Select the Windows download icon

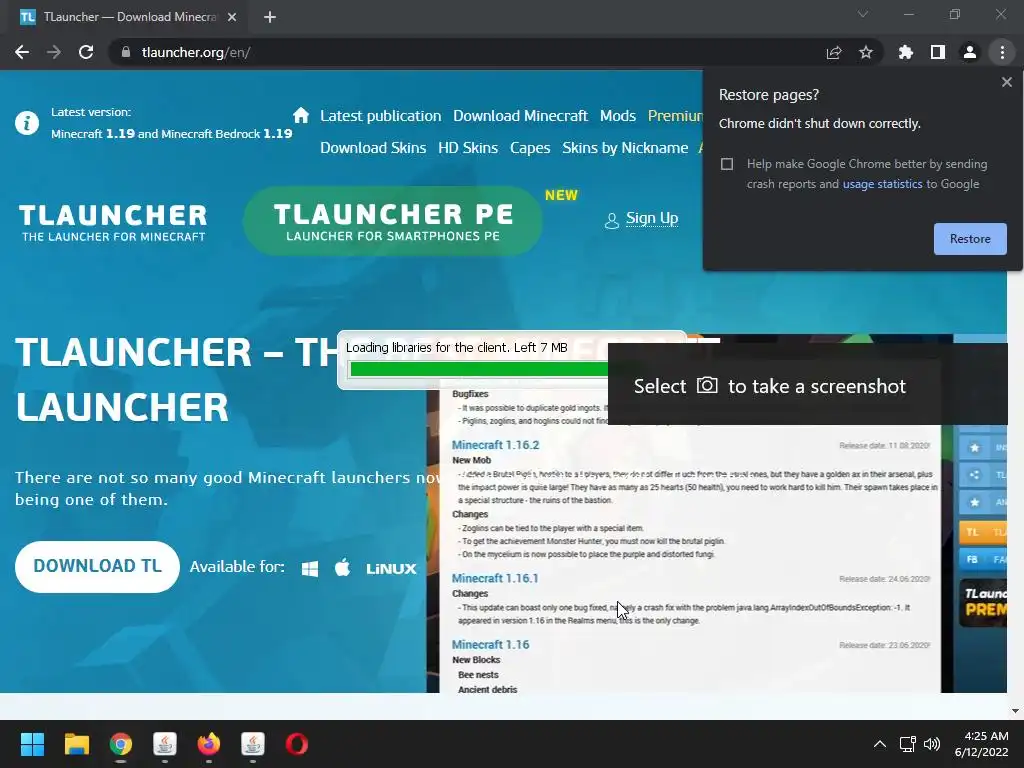pyautogui.click(x=310, y=568)
